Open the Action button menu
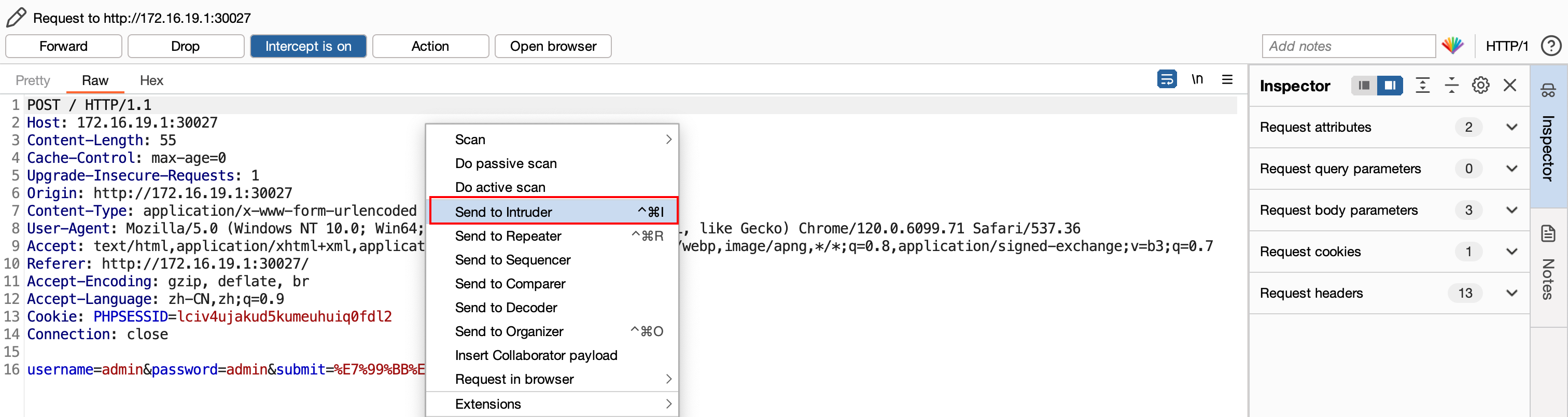The image size is (1568, 417). point(430,46)
